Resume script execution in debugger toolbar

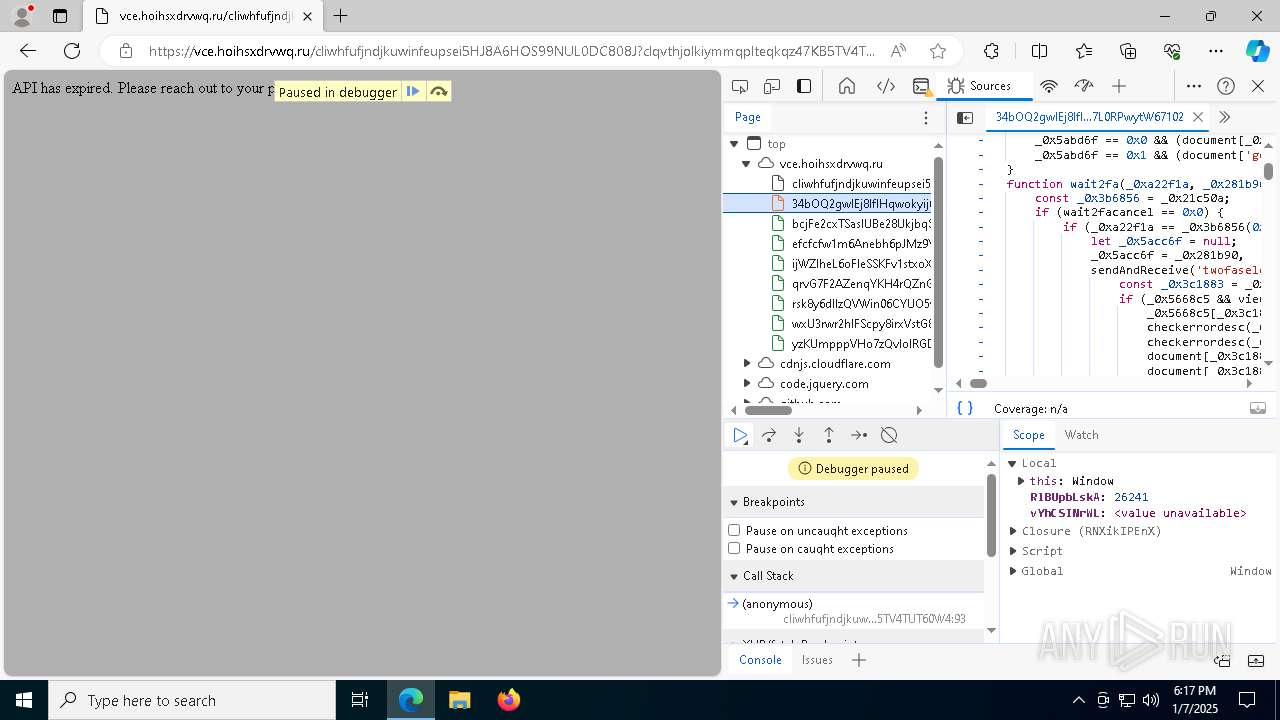coord(739,435)
